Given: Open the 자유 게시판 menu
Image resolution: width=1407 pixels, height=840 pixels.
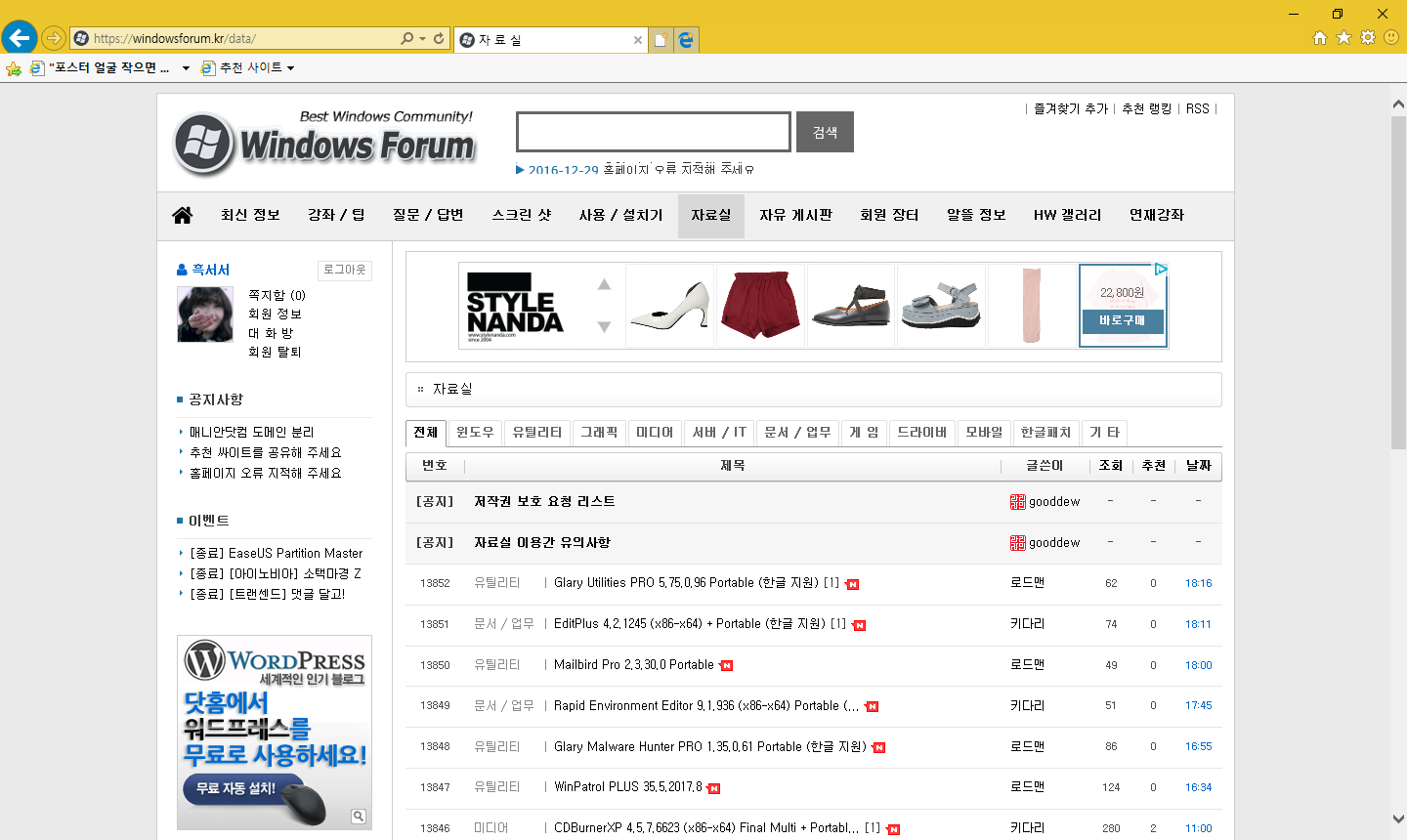Looking at the screenshot, I should pos(795,215).
